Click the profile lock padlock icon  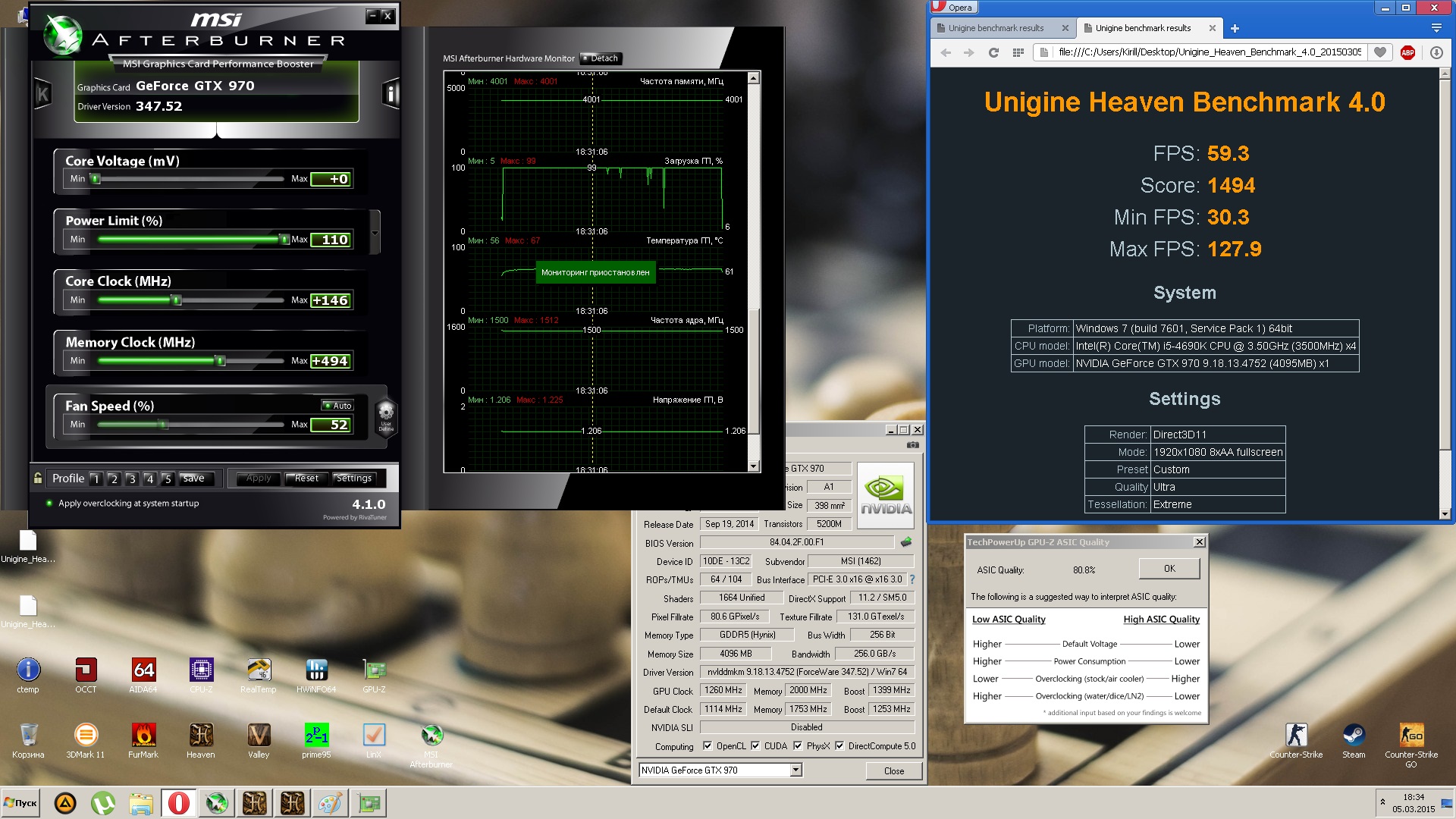38,478
